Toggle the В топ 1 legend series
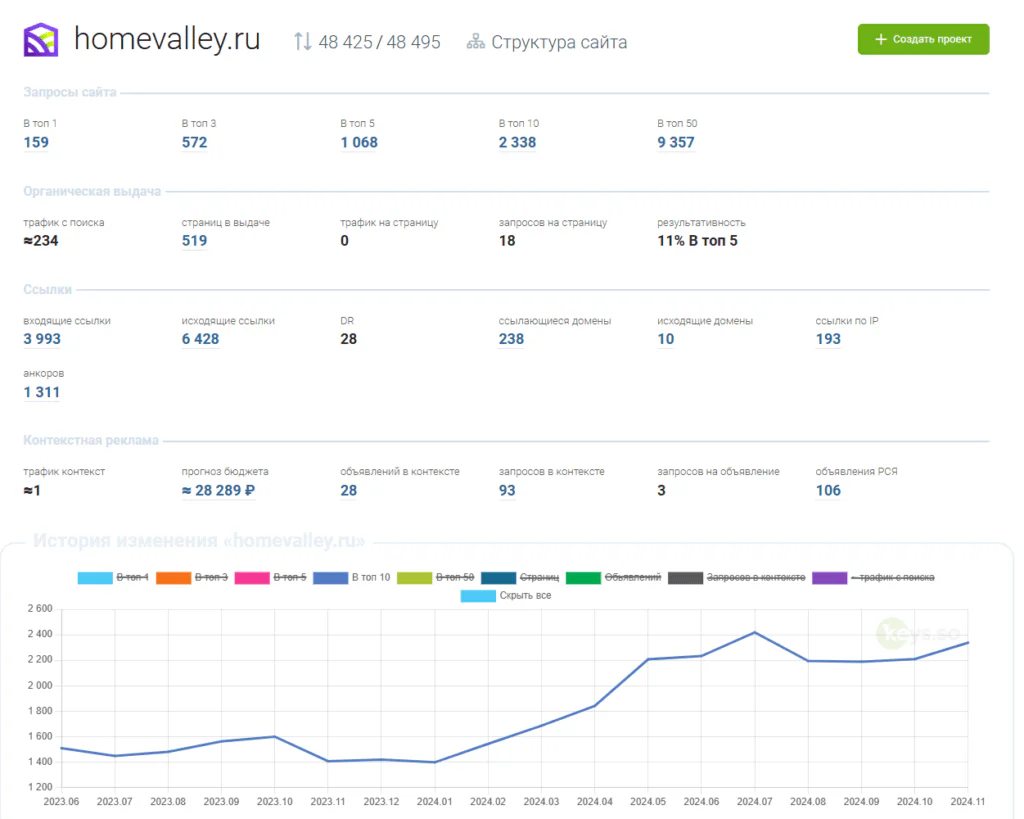This screenshot has height=819, width=1024. click(113, 577)
